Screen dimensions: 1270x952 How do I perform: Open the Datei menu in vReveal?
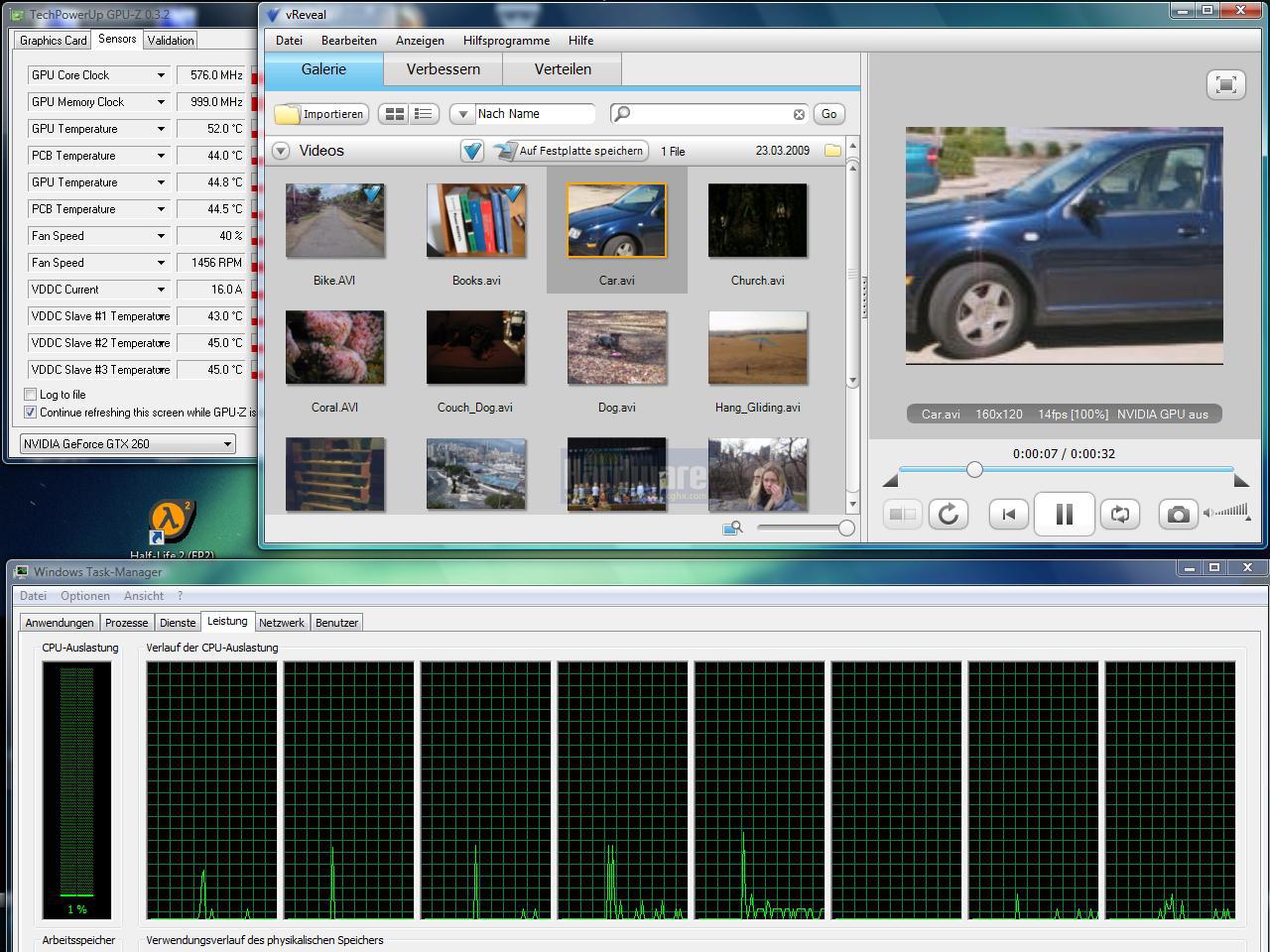click(x=289, y=41)
